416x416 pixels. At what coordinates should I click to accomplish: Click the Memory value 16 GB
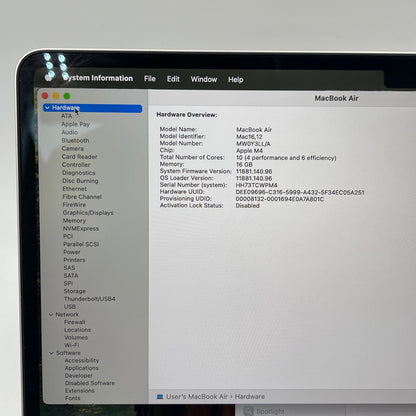244,164
